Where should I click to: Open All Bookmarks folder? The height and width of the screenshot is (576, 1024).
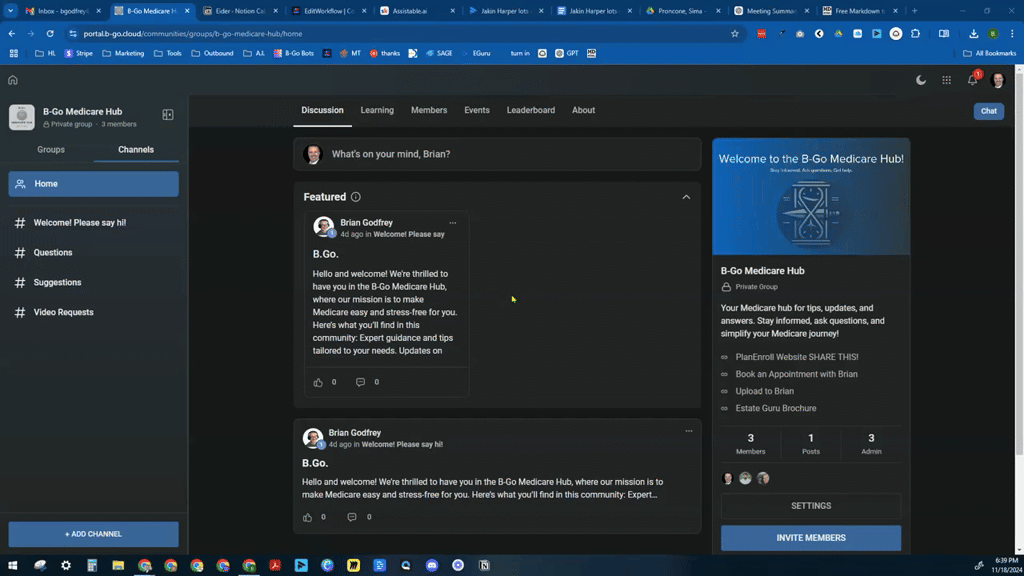990,54
